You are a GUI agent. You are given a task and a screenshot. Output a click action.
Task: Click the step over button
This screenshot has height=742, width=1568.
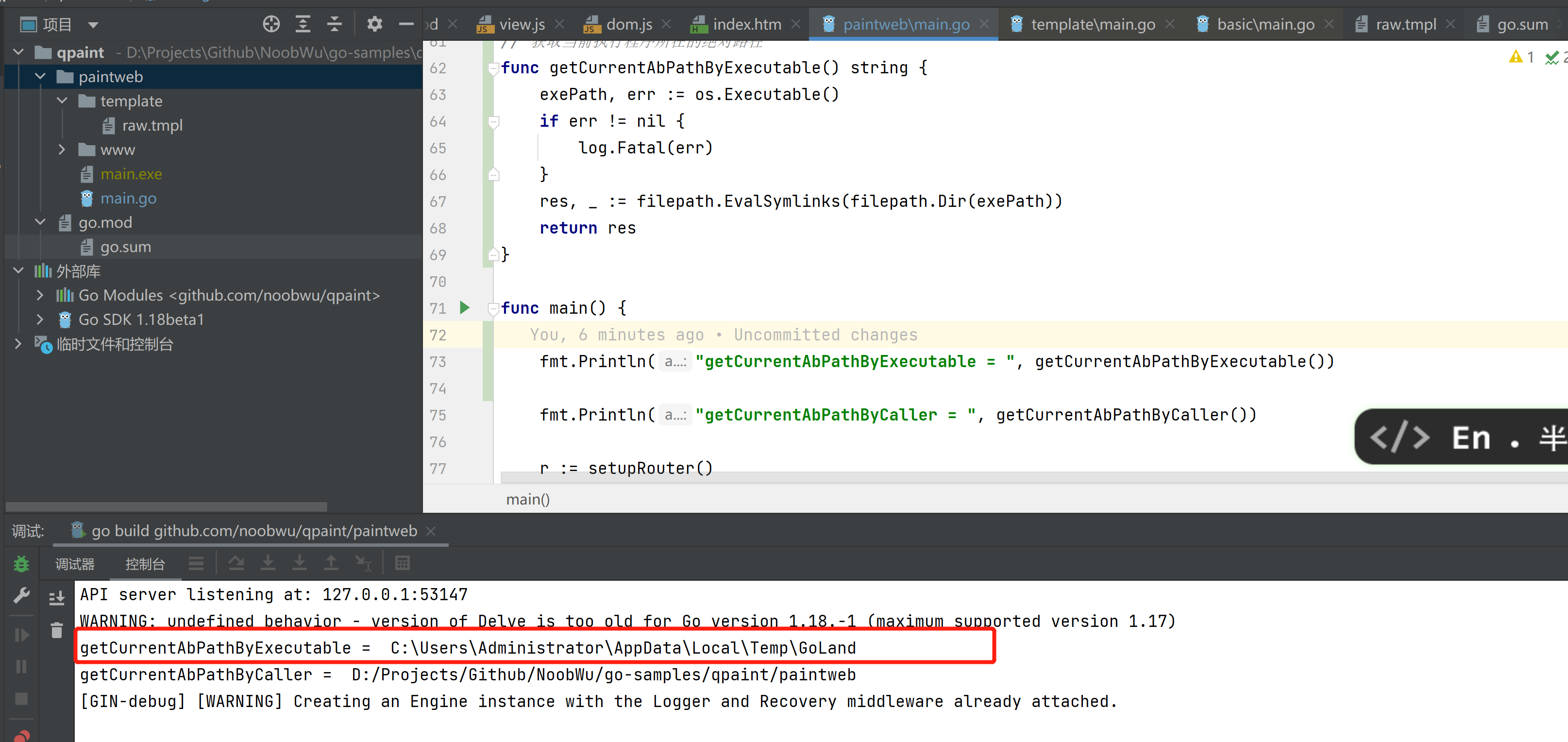click(236, 563)
